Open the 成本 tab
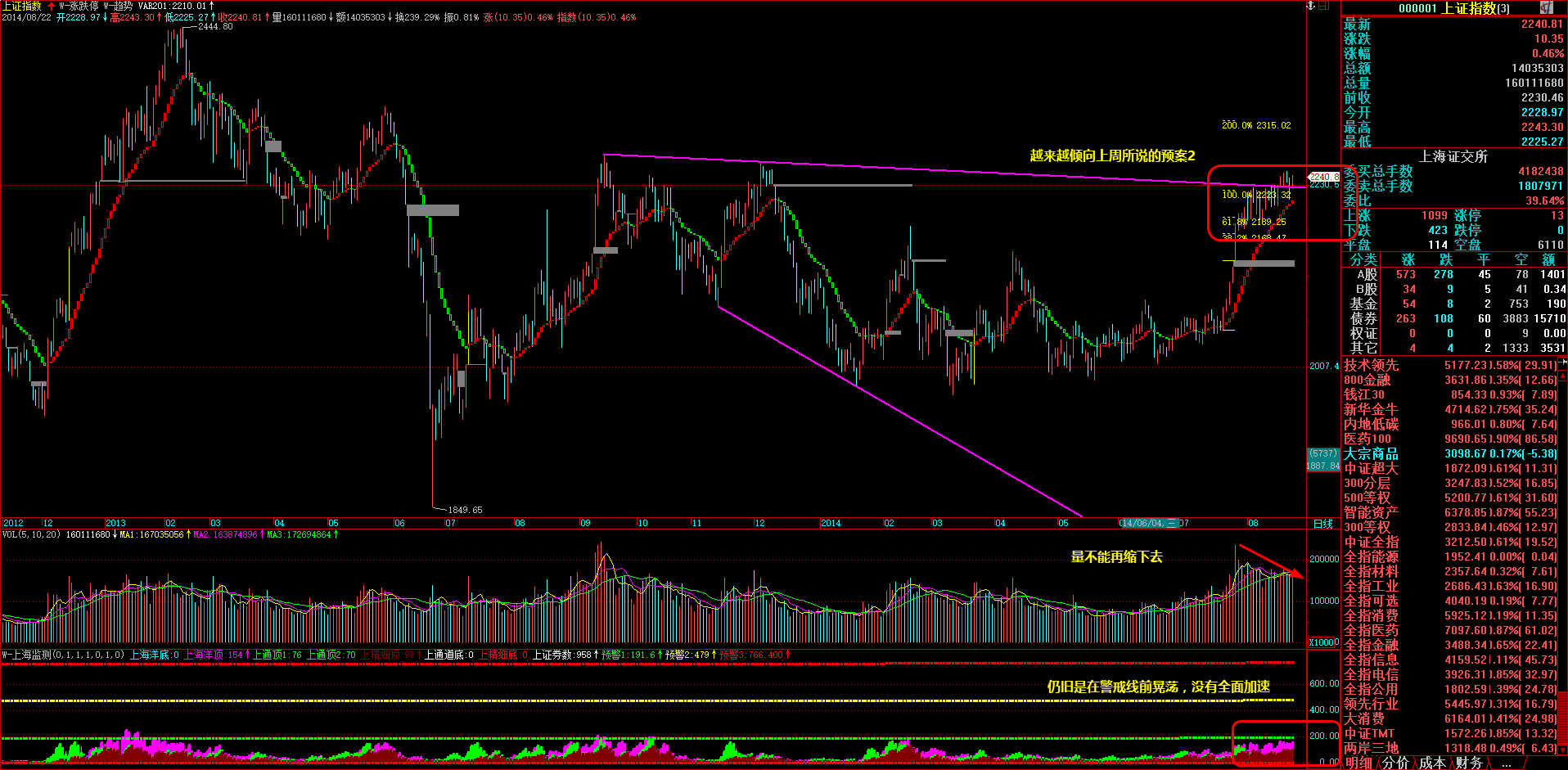The width and height of the screenshot is (1568, 770). pyautogui.click(x=1432, y=763)
